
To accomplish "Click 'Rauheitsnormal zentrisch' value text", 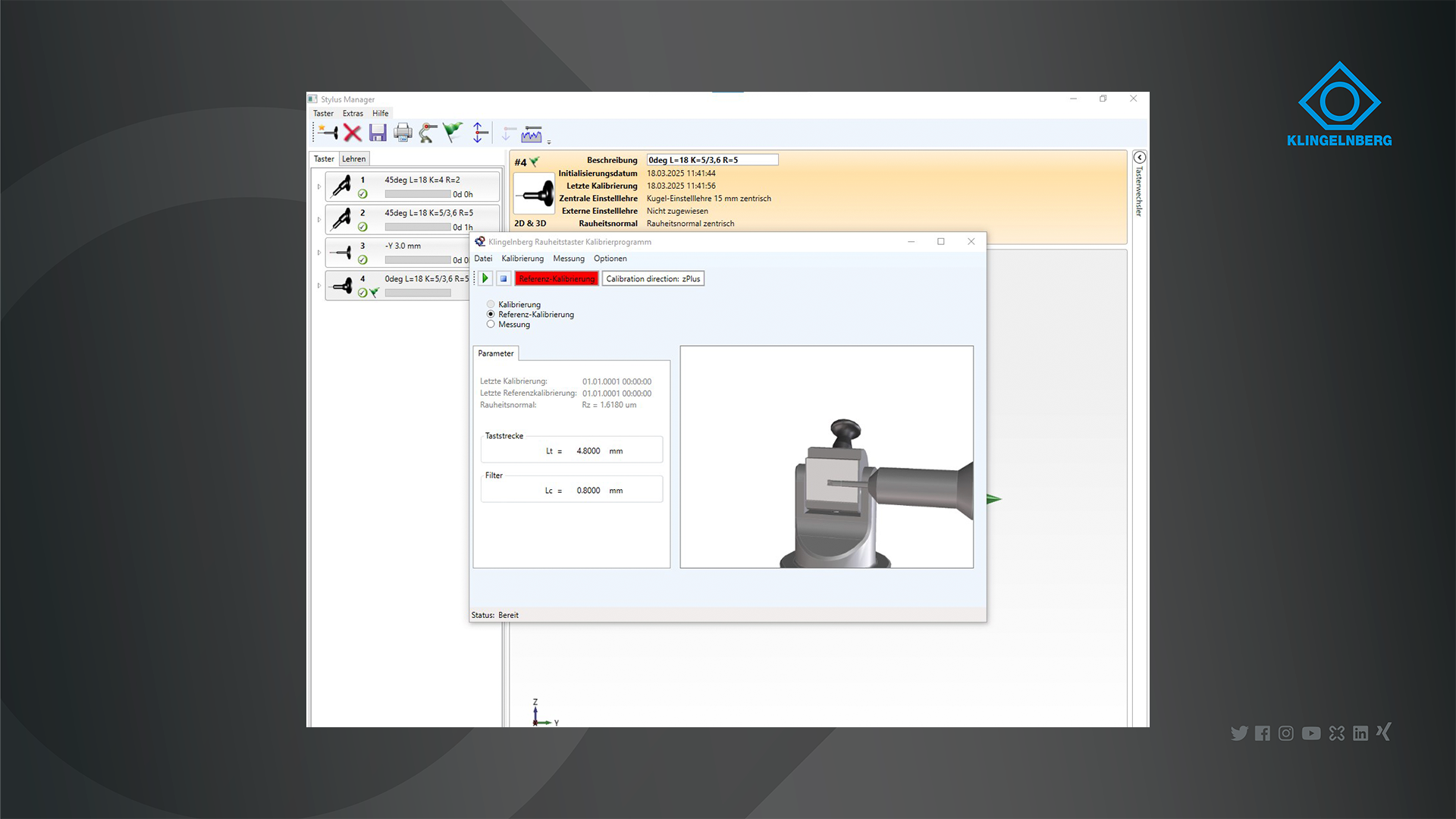I will 690,224.
